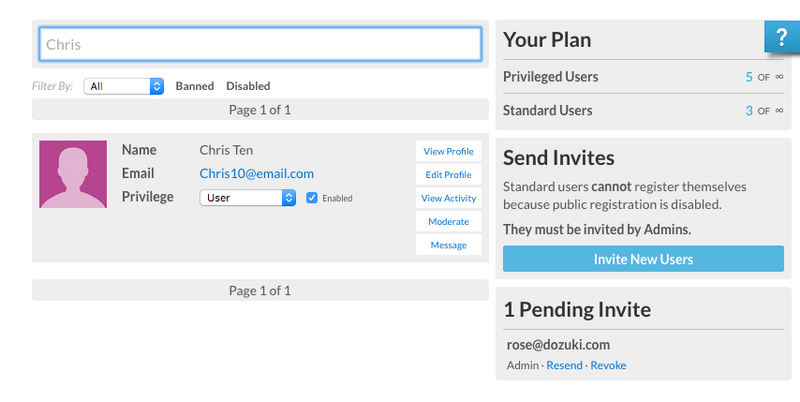Viewport: 800px width, 402px height.
Task: Expand the Privilege dropdown set to User
Action: (x=247, y=198)
